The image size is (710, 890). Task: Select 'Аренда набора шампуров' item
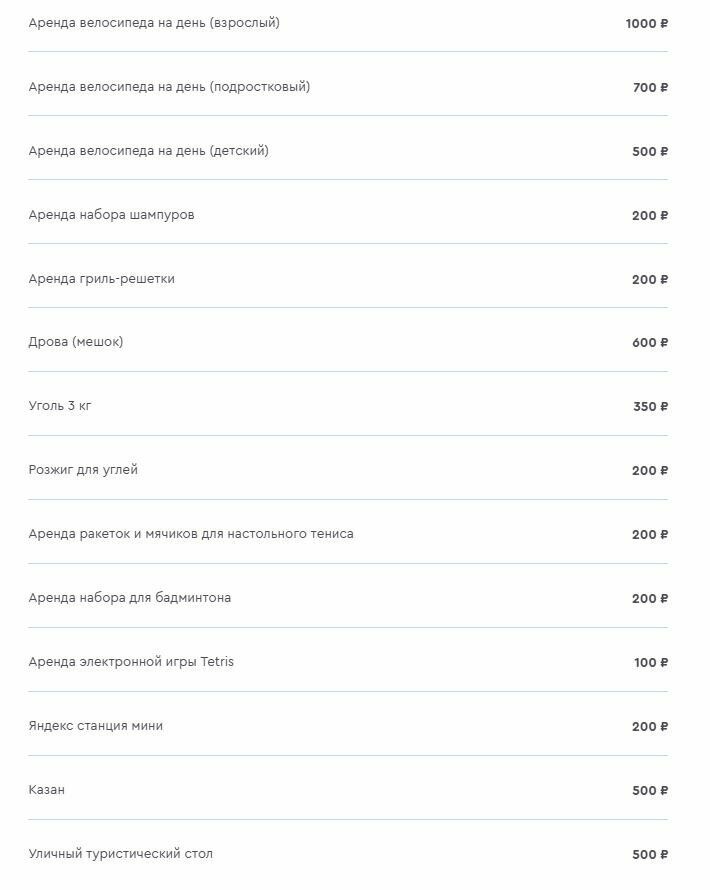tap(111, 215)
